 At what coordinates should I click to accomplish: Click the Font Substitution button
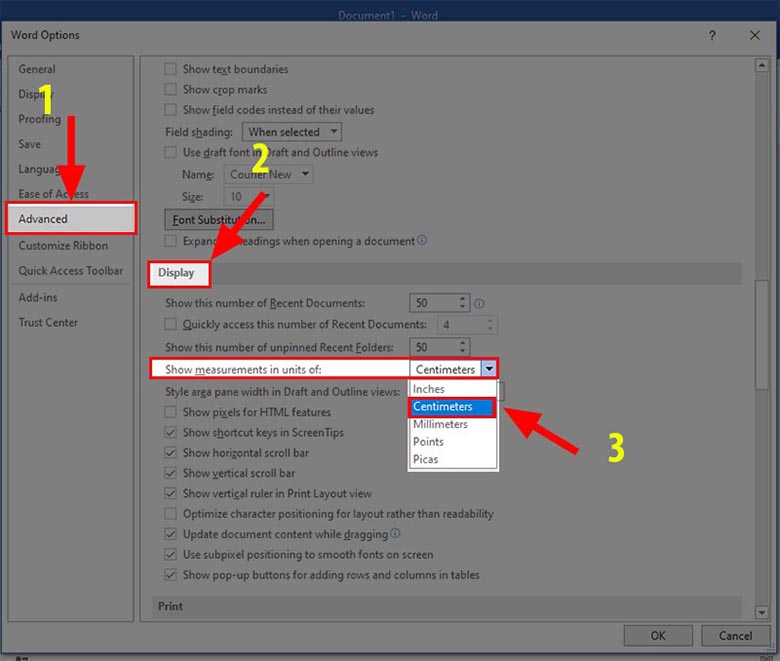tap(218, 220)
